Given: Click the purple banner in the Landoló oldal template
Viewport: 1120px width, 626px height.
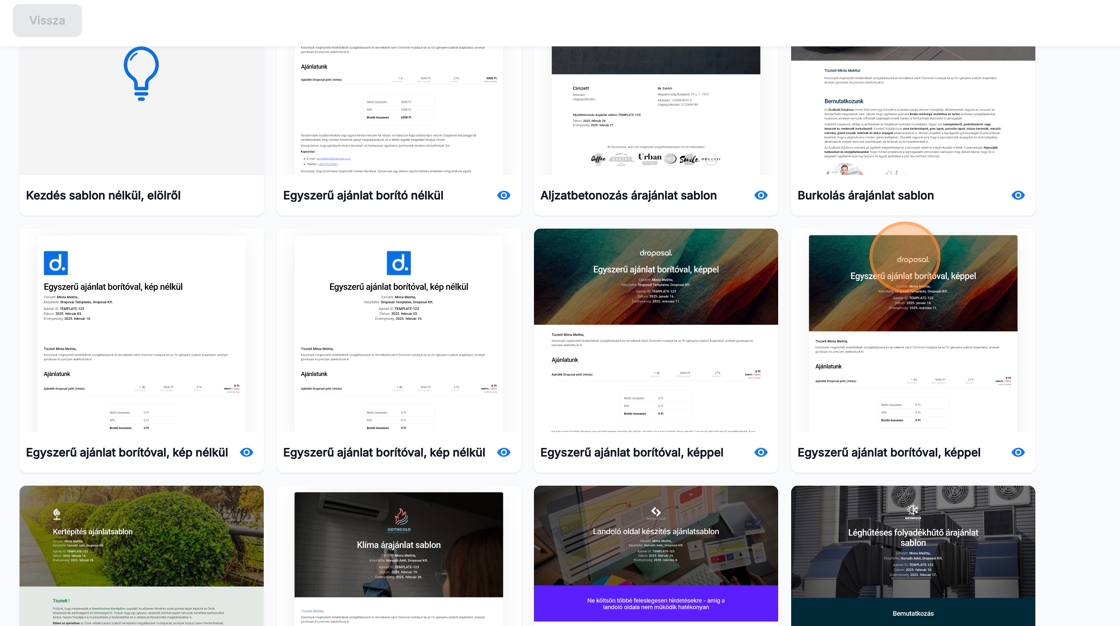Looking at the screenshot, I should (656, 604).
